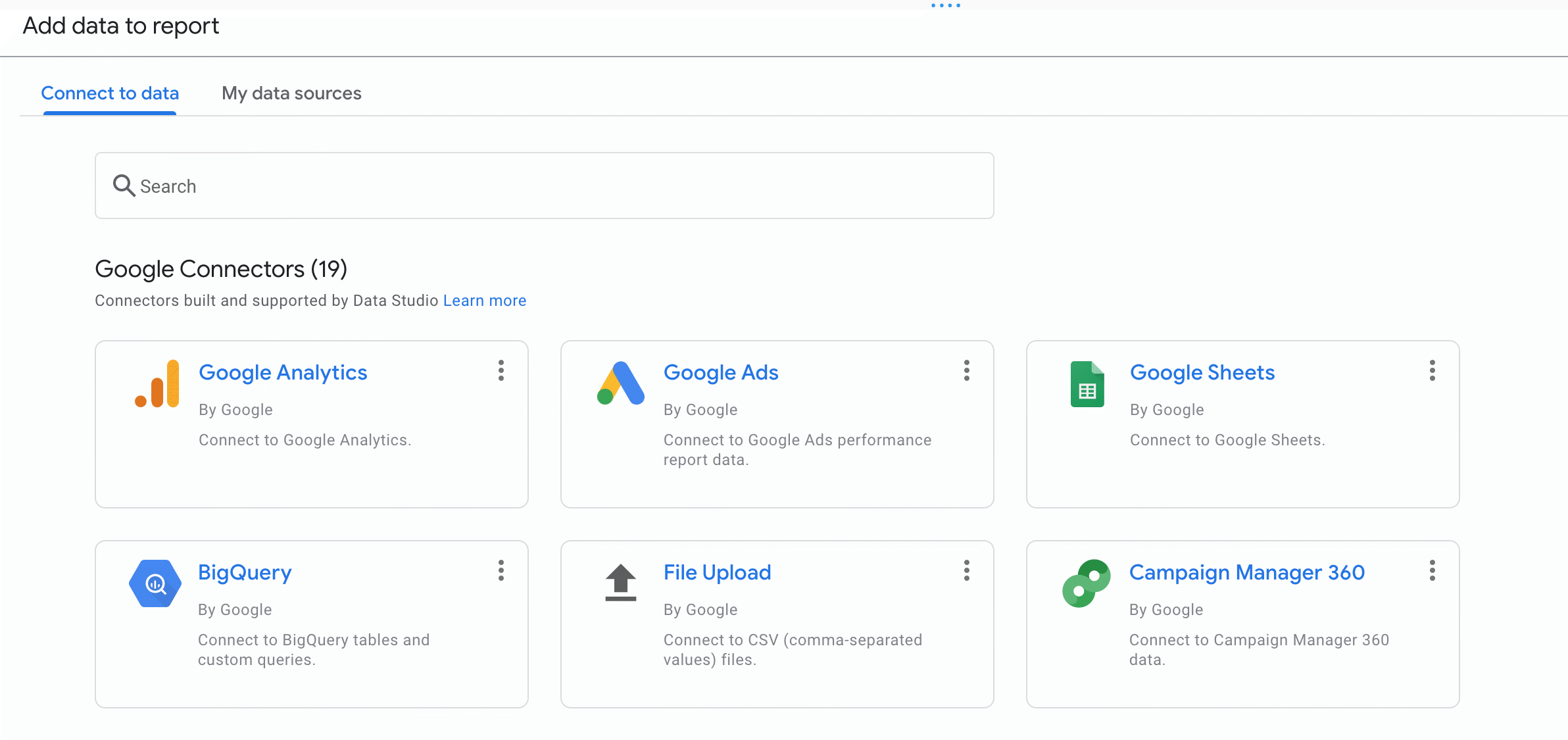The image size is (1568, 740).
Task: Open Google Sheets three-dot options menu
Action: [1432, 370]
